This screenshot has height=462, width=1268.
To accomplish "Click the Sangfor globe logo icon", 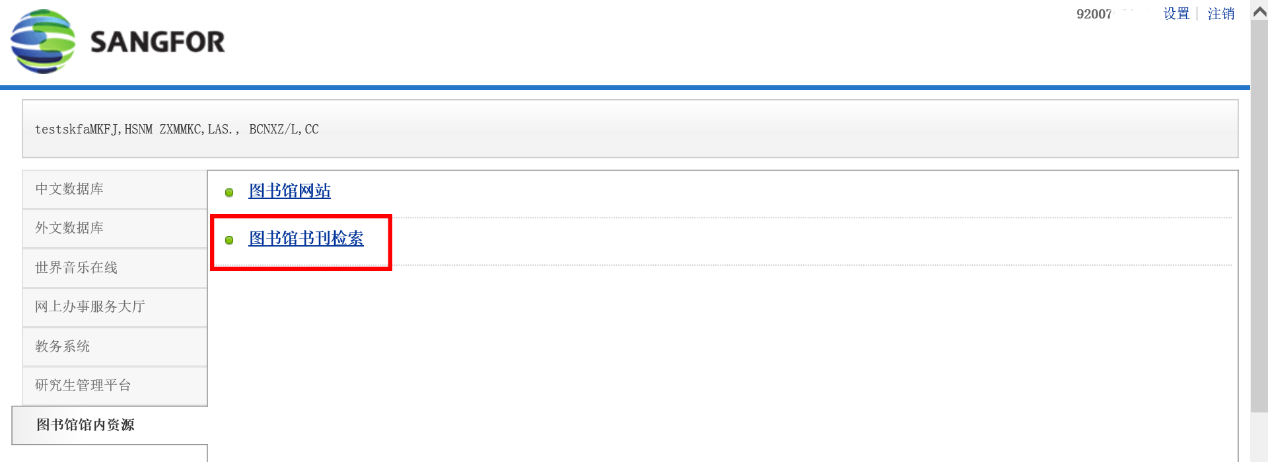I will tap(43, 42).
